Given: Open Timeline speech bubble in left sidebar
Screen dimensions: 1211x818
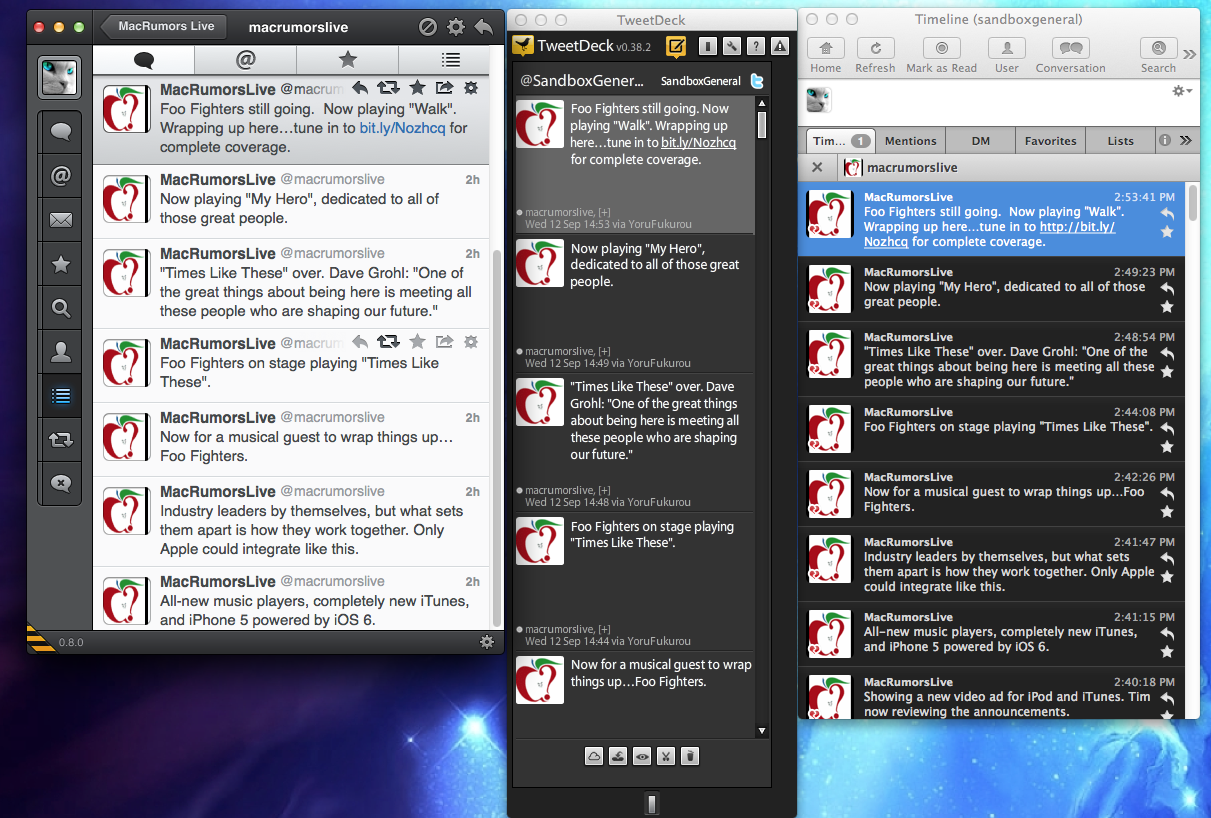Looking at the screenshot, I should pos(61,132).
